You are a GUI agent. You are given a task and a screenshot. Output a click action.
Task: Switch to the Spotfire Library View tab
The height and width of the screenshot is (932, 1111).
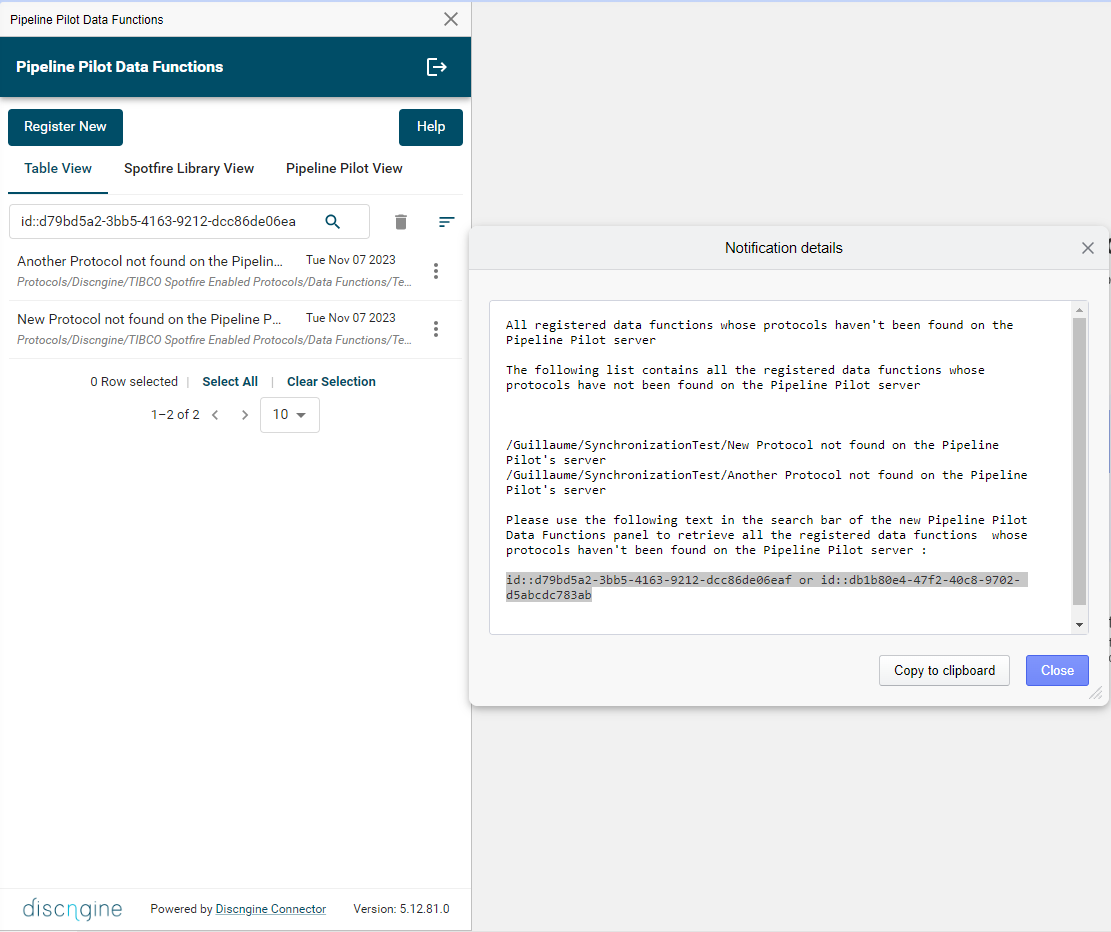tap(189, 169)
